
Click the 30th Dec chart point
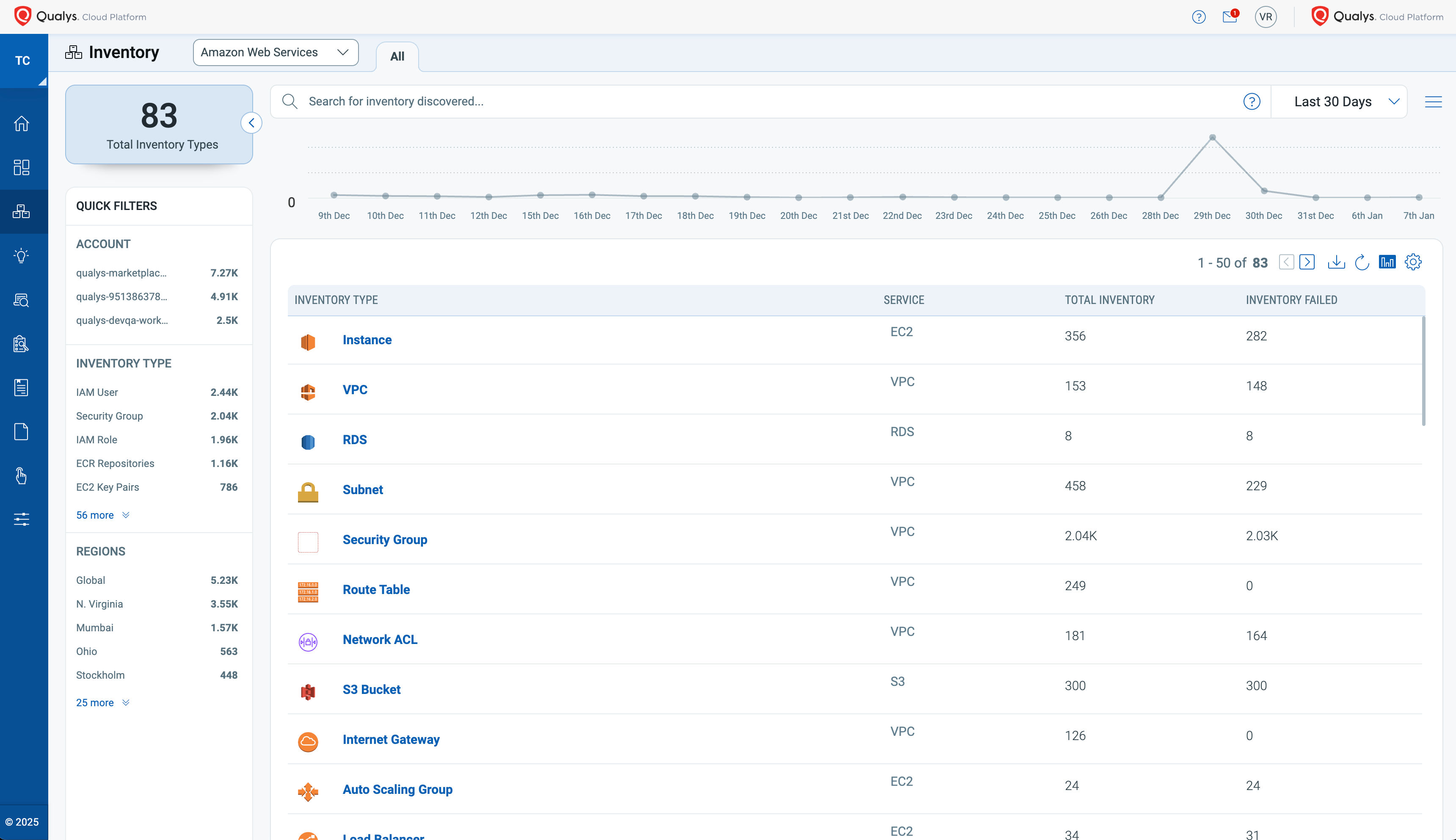point(1264,191)
